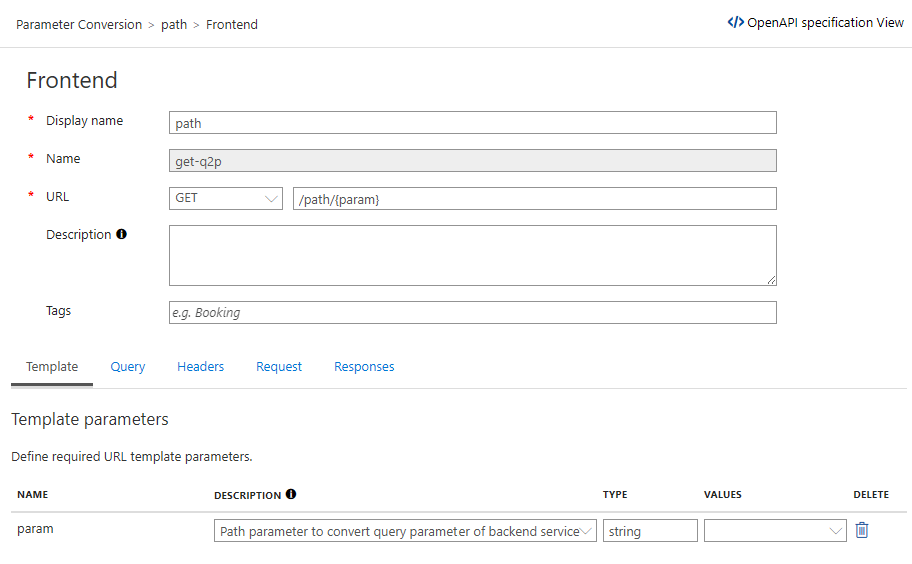This screenshot has height=564, width=912.
Task: Switch to the Query tab
Action: coord(128,367)
